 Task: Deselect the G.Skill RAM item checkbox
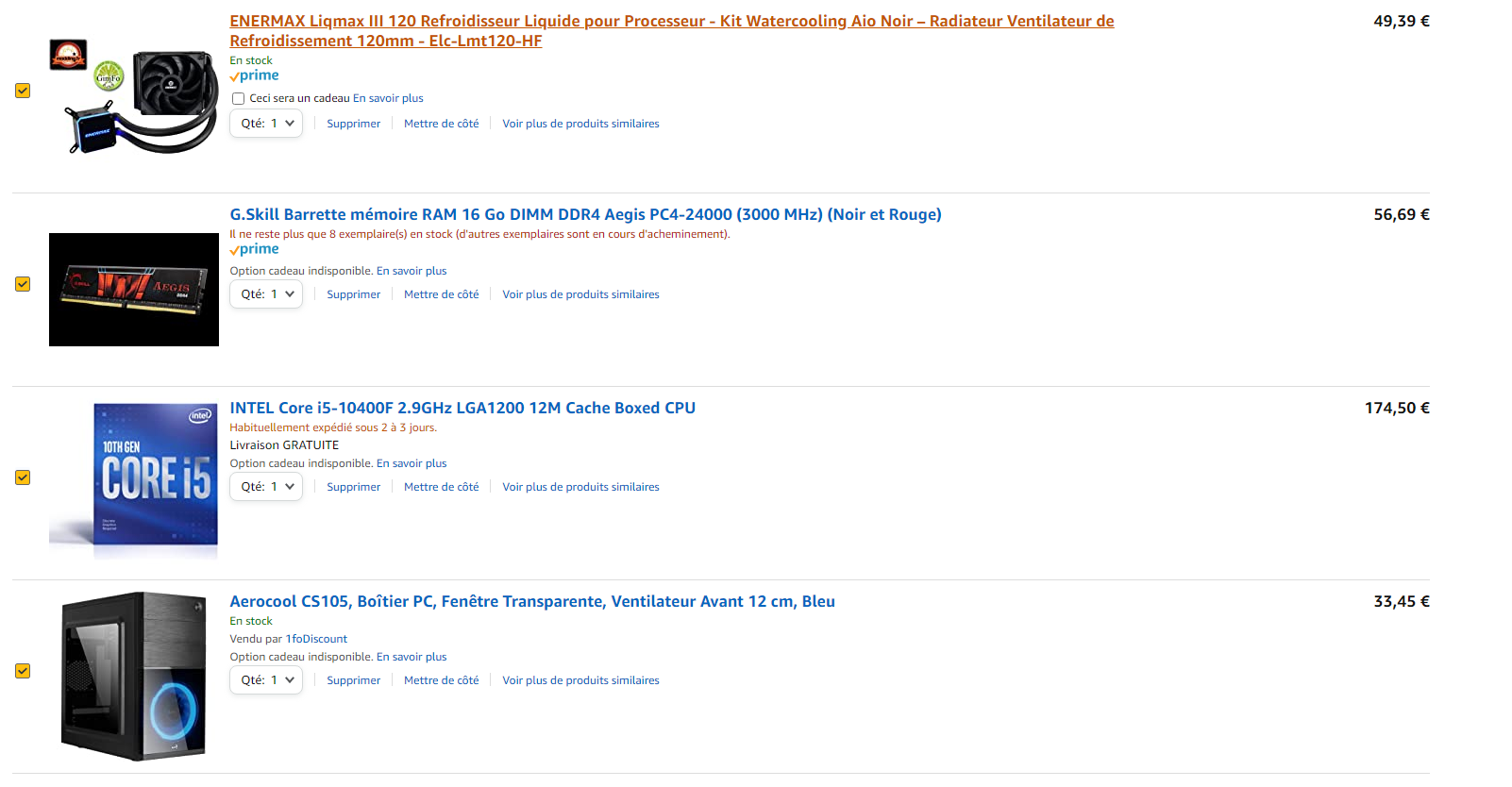23,284
